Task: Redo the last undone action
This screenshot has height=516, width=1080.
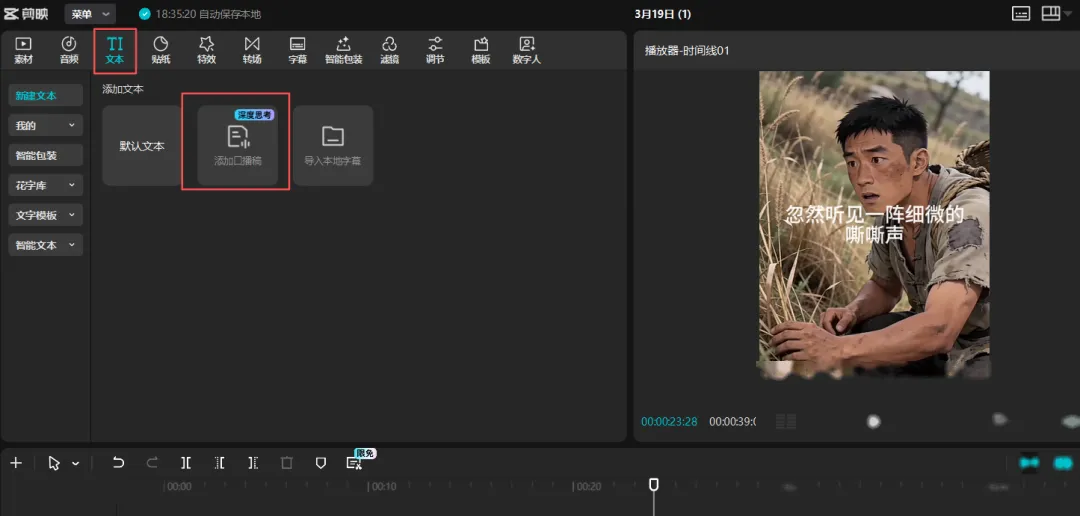Action: click(x=152, y=463)
